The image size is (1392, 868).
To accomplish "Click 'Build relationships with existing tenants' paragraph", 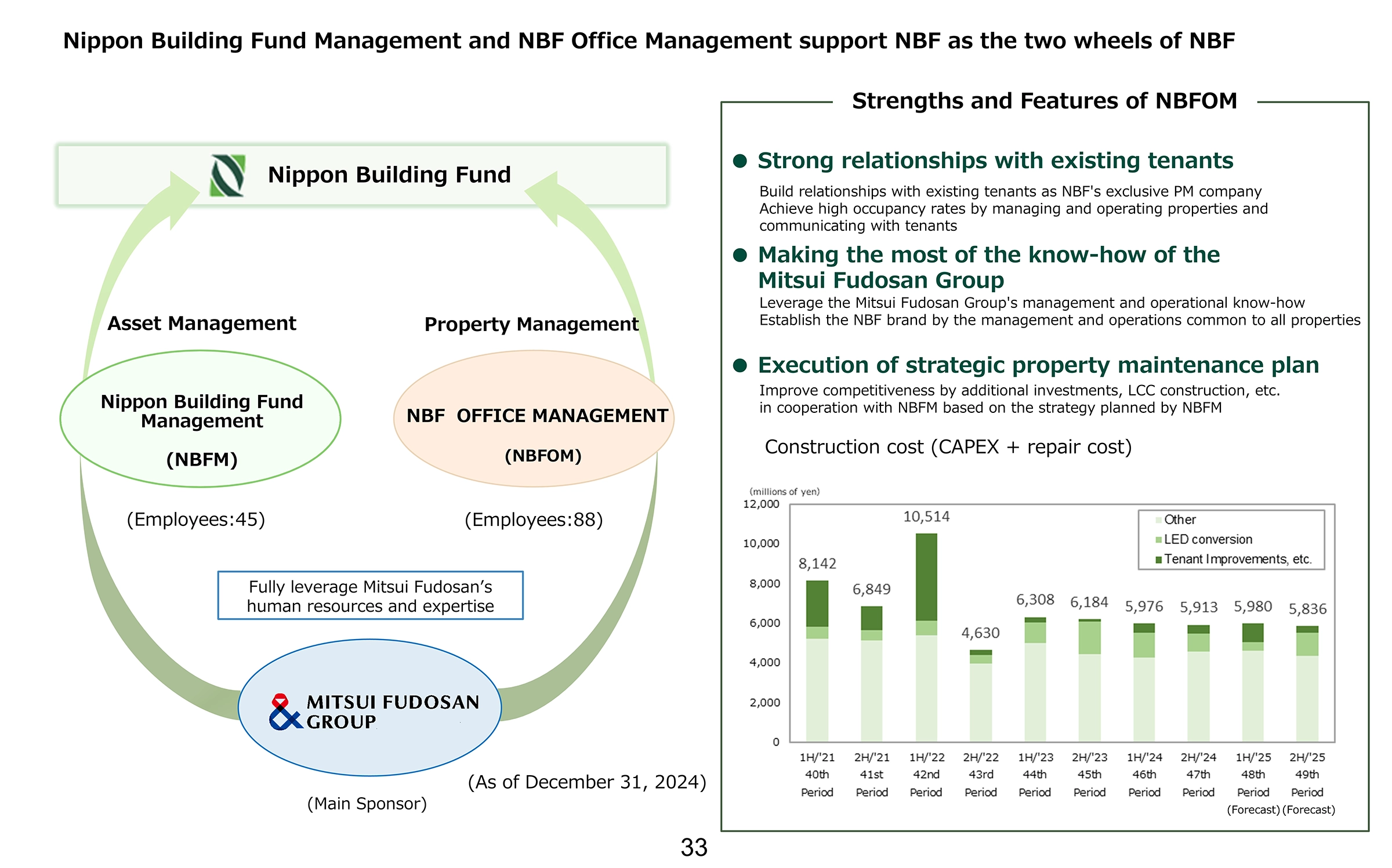I will pos(1013,209).
